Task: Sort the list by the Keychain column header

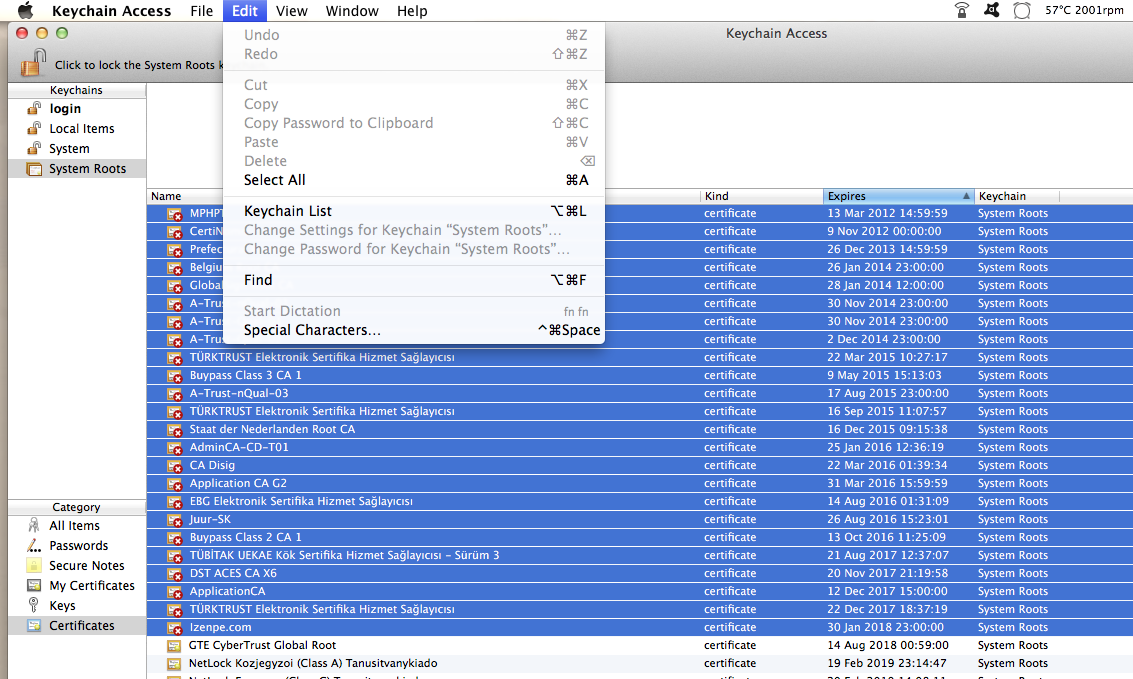Action: 1017,196
